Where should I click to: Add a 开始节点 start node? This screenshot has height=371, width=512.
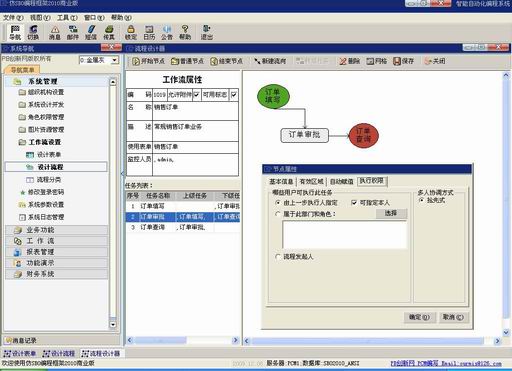[148, 61]
